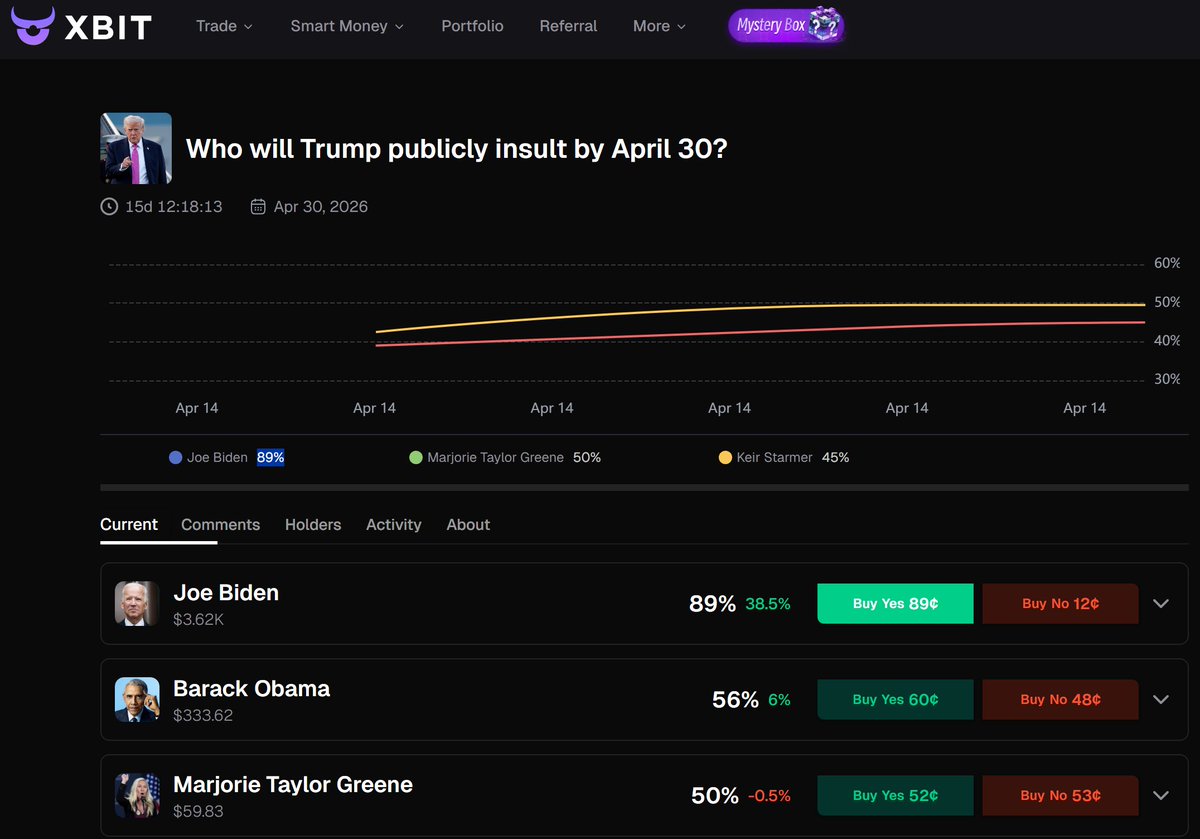Buy Yes 52¢ on Marjorie Taylor Greene
1200x839 pixels.
pos(895,795)
